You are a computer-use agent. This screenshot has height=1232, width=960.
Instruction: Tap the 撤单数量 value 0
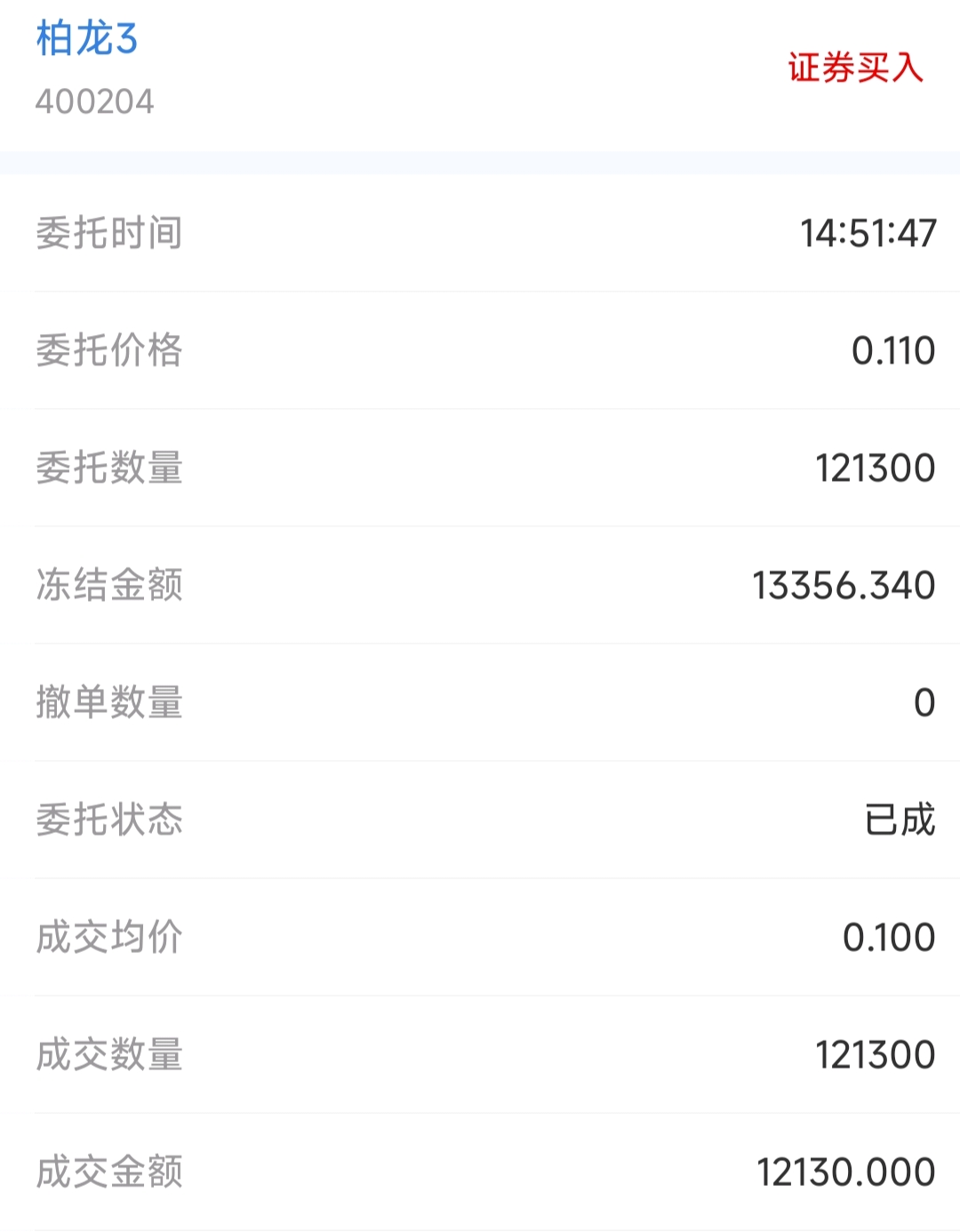coord(924,702)
